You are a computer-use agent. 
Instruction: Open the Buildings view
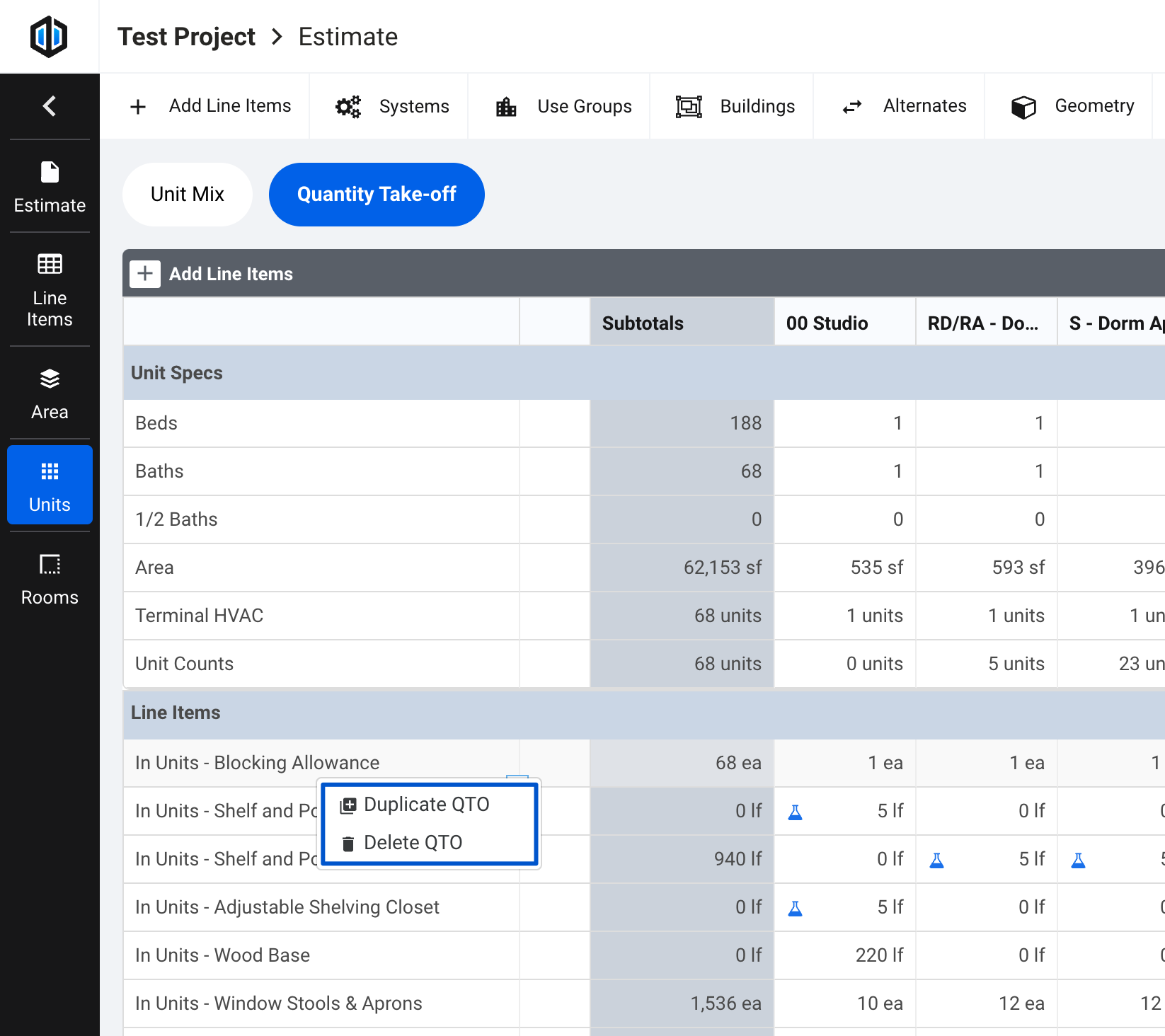(x=689, y=106)
